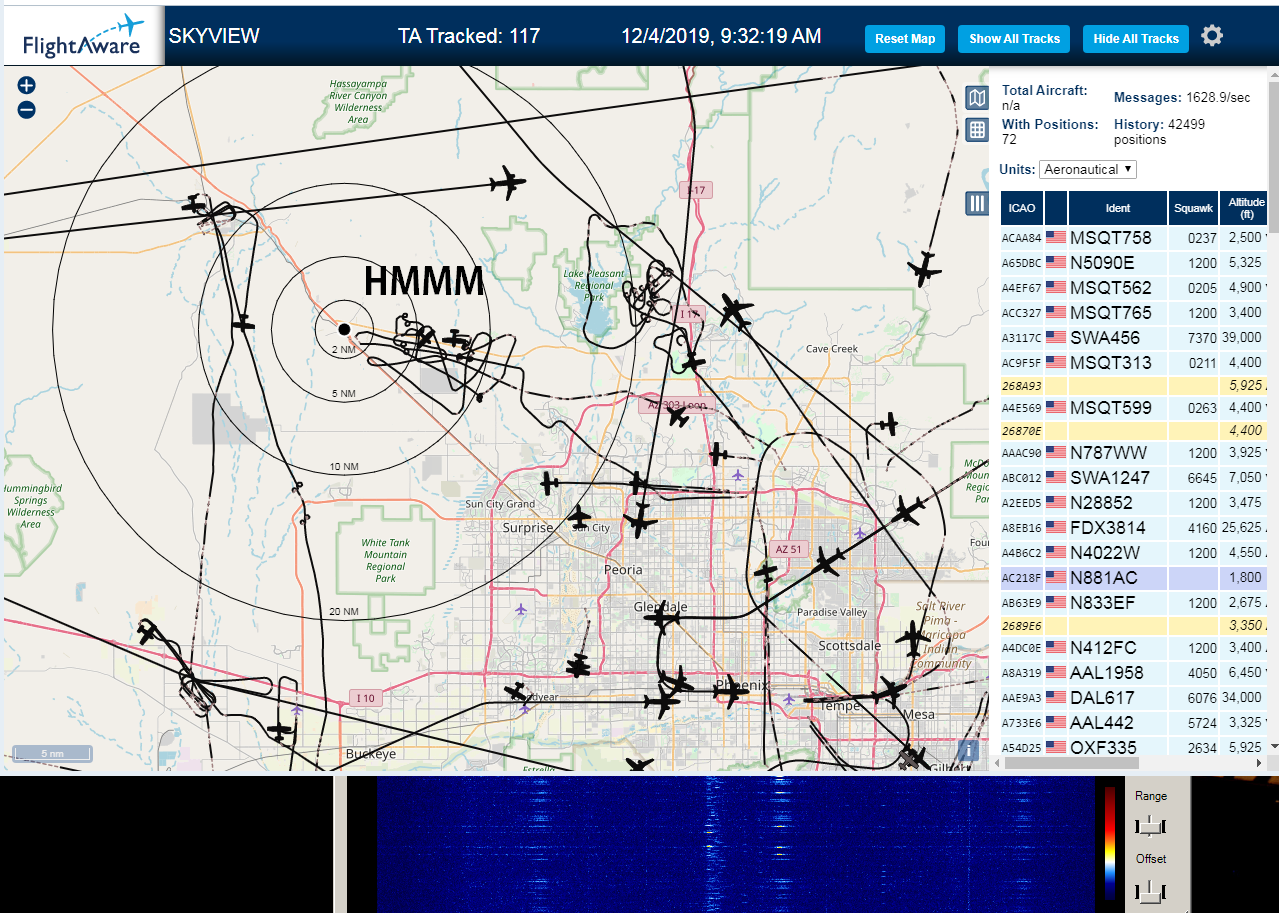
Task: Select the OXF335 aircraft row
Action: tap(1134, 746)
